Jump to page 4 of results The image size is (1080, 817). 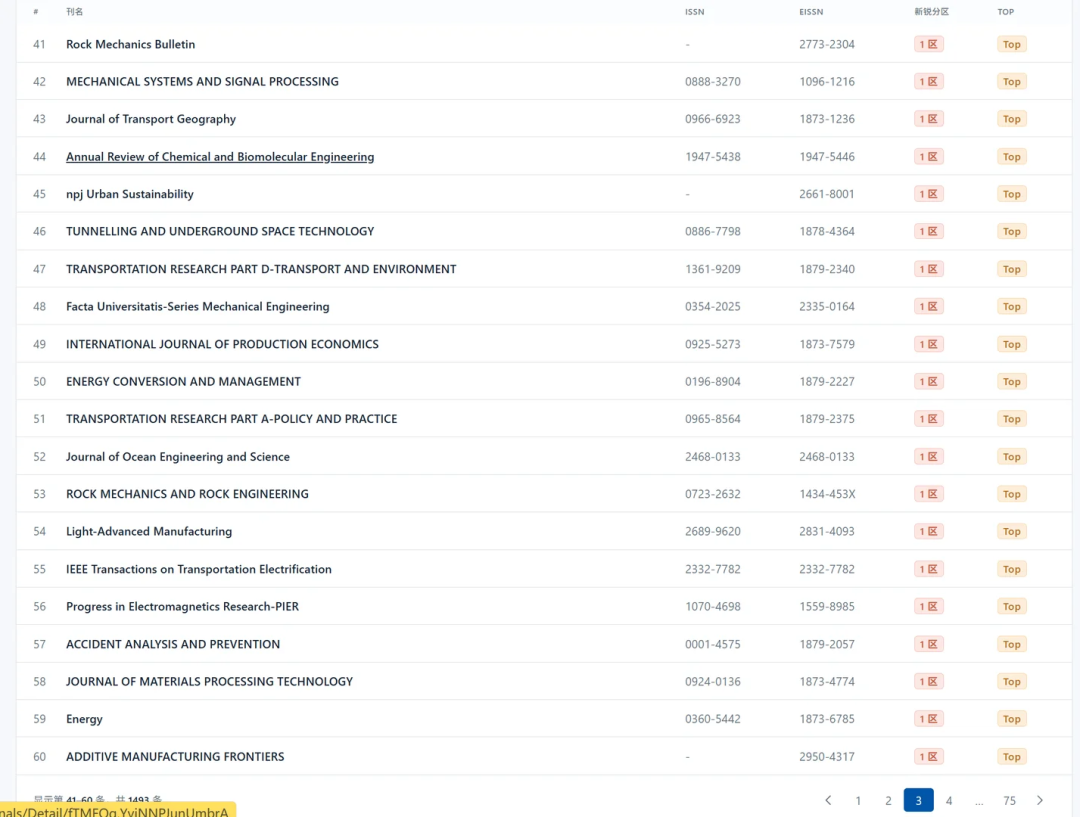pyautogui.click(x=948, y=800)
